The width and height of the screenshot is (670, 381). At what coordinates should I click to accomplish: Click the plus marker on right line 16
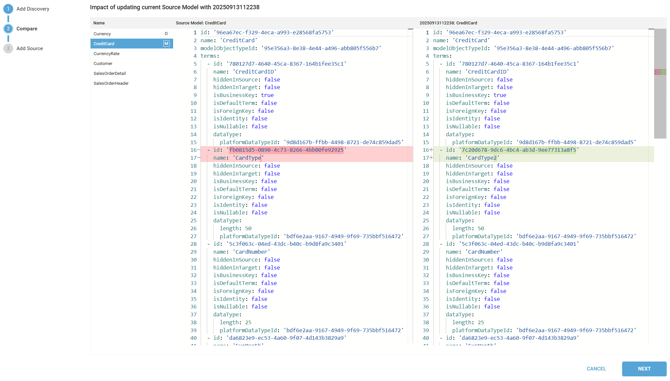(x=431, y=150)
